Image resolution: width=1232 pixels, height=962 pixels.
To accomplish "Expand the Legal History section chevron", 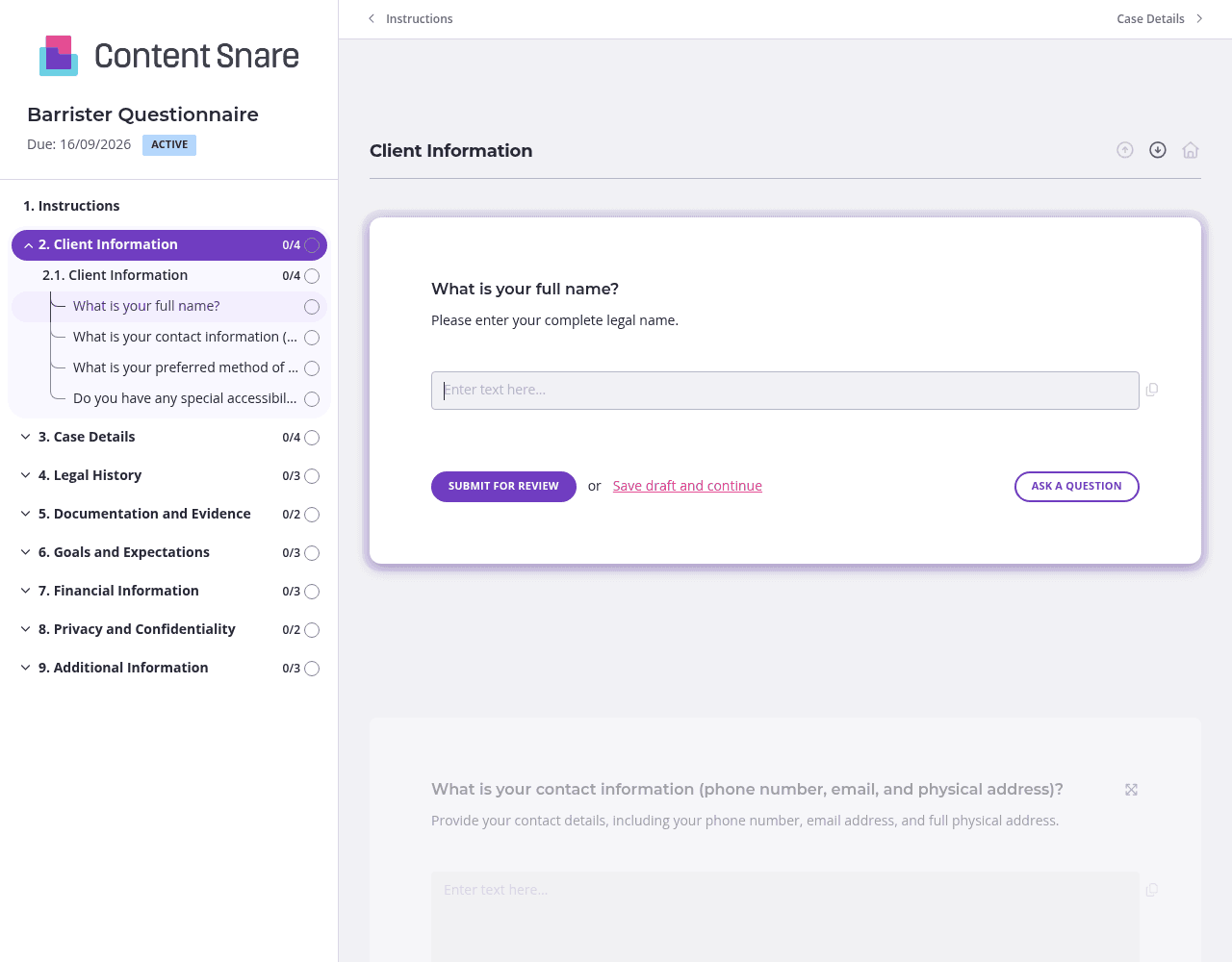I will coord(26,475).
